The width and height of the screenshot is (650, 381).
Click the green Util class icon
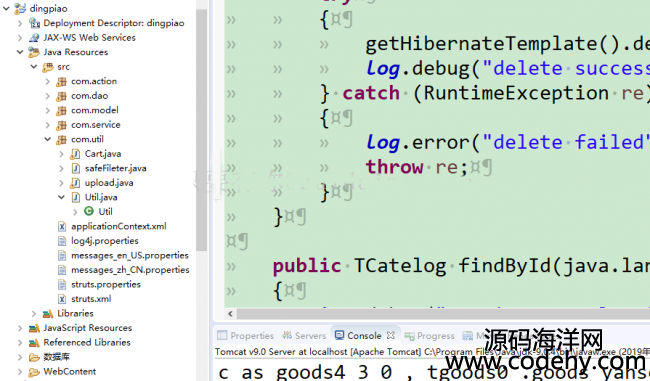coord(89,211)
